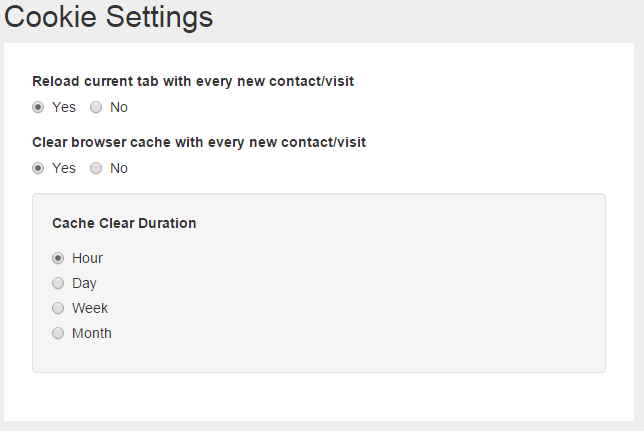644x431 pixels.
Task: Select Yes radio for clear browser cache
Action: (38, 168)
